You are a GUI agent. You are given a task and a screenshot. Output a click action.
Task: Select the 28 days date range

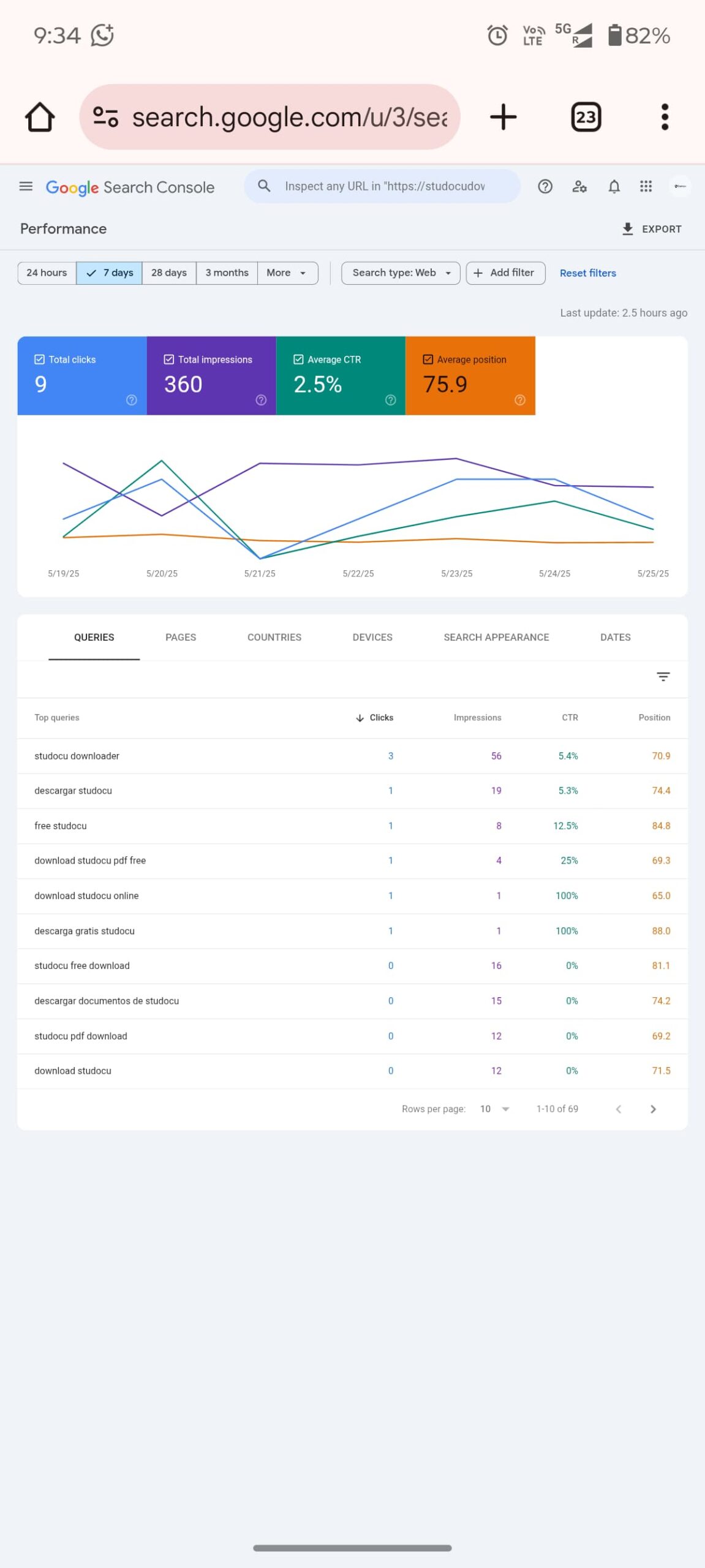(169, 273)
